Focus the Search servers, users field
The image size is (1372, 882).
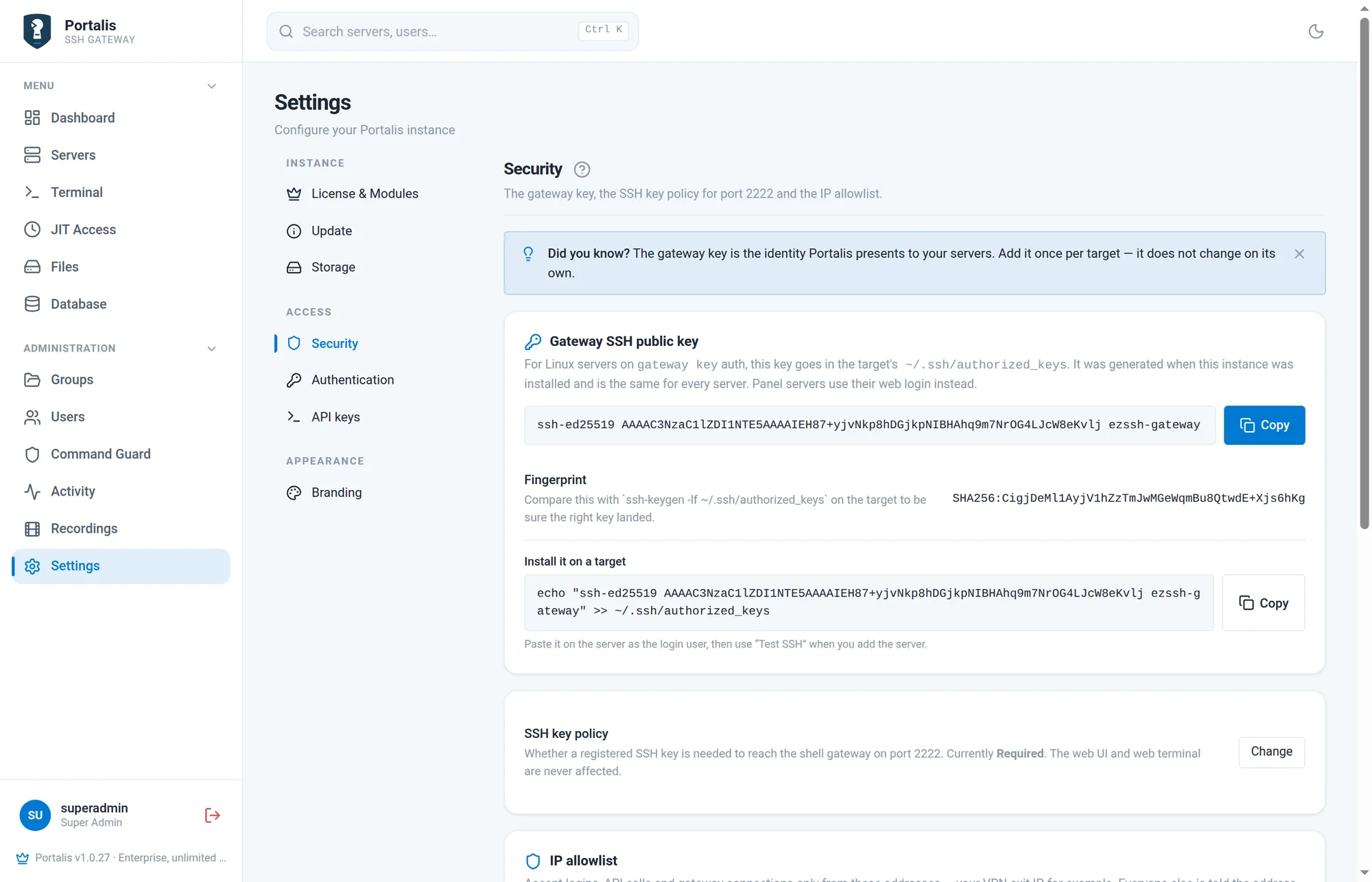point(452,32)
